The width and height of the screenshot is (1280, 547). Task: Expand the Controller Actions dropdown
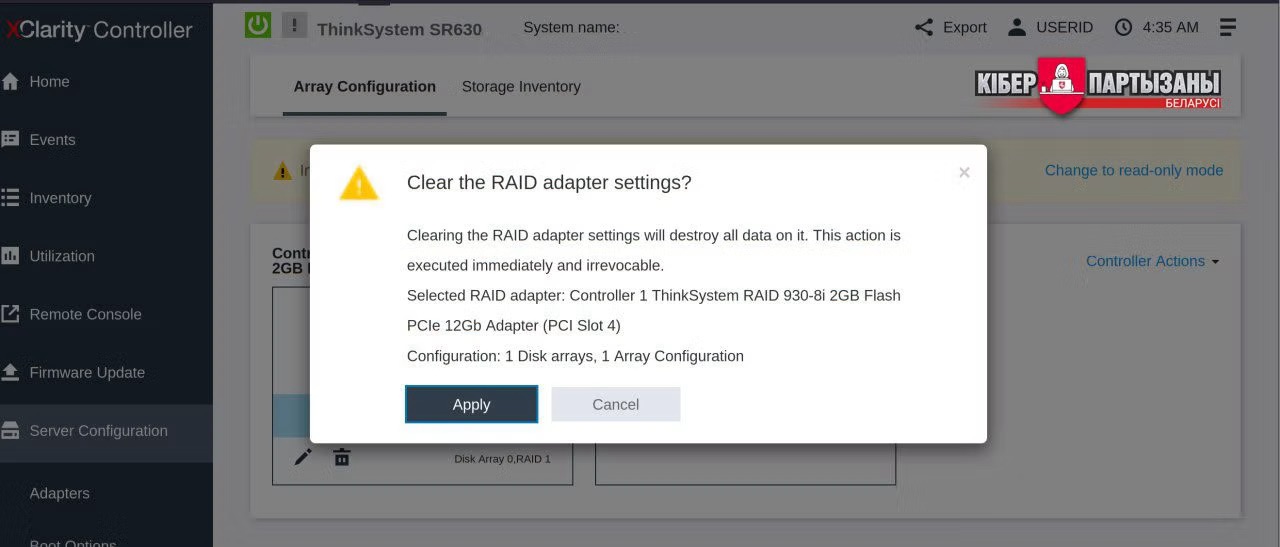tap(1152, 261)
